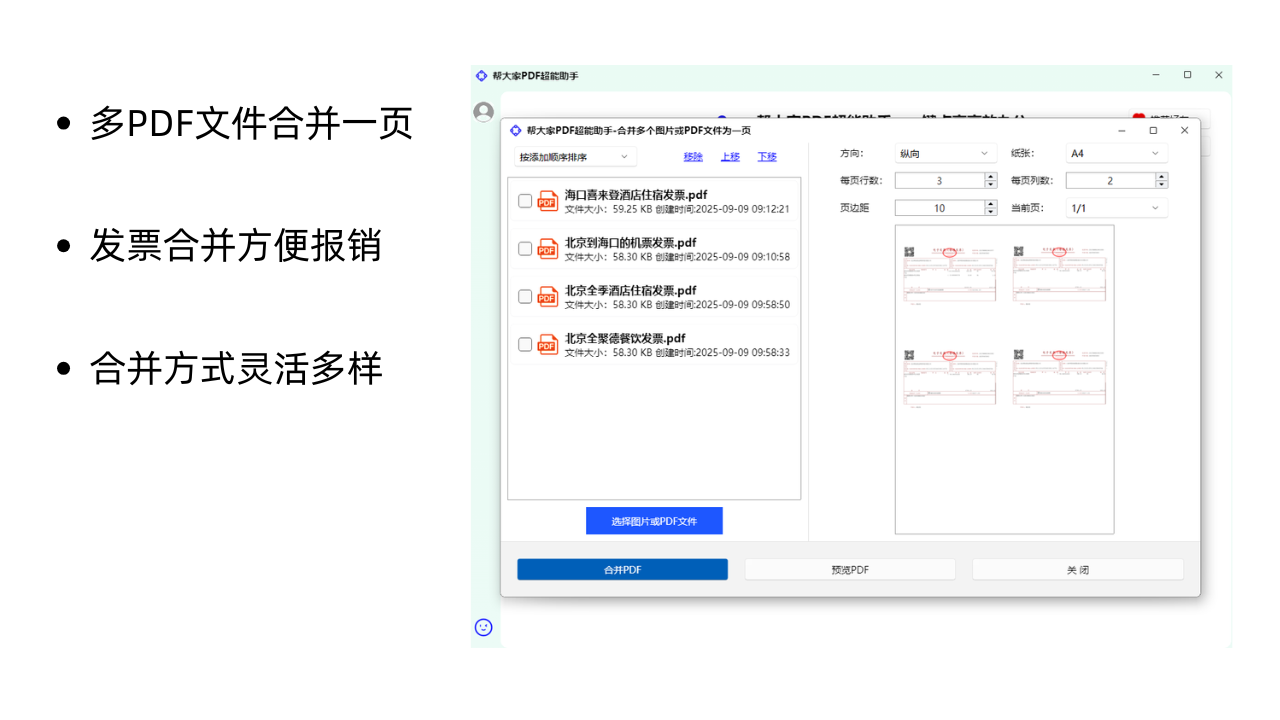Image resolution: width=1280 pixels, height=720 pixels.
Task: Increase 每页行数 using the up stepper arrow
Action: point(989,176)
